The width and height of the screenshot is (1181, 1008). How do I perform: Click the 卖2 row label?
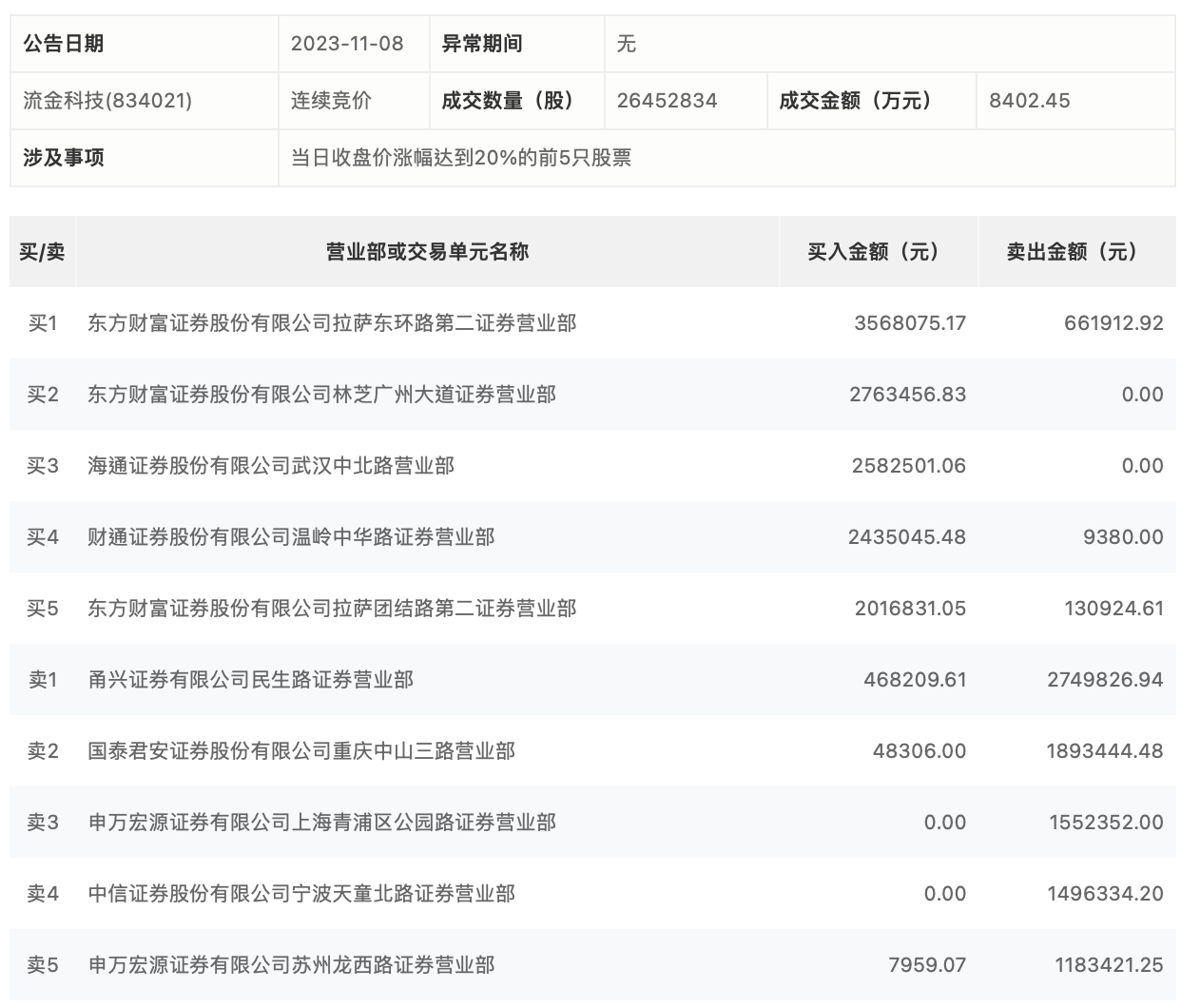pyautogui.click(x=43, y=751)
